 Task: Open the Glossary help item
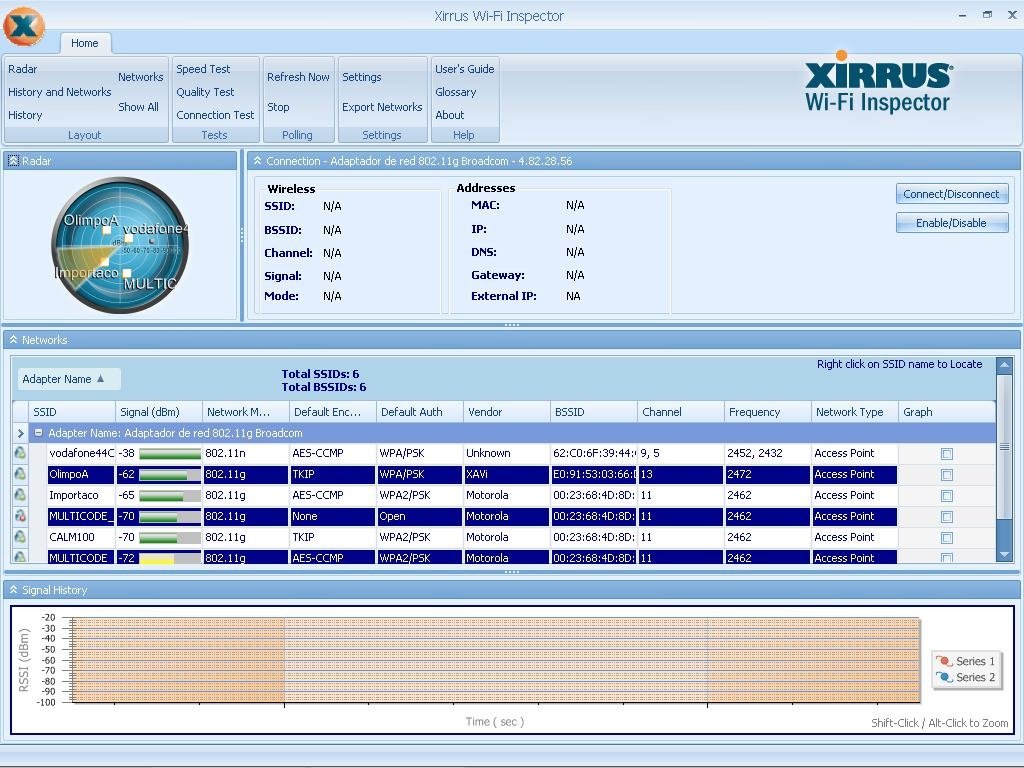[x=455, y=92]
